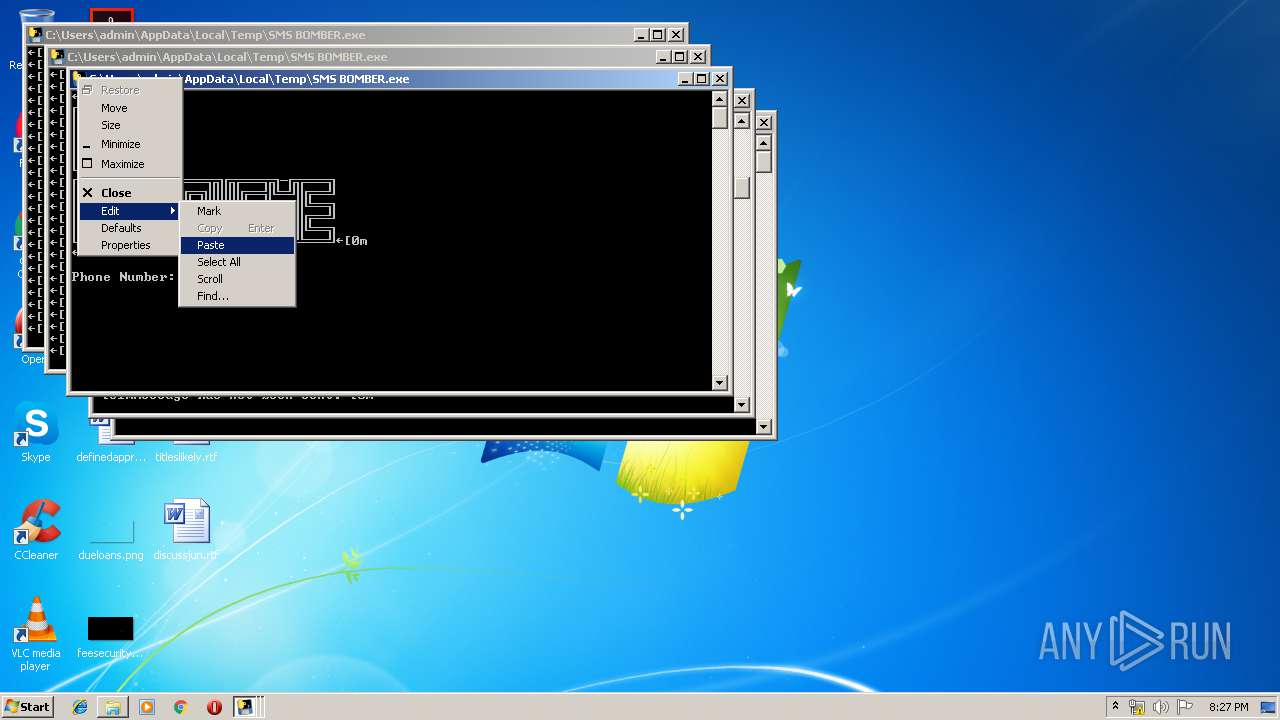Choose Select All in the Edit submenu

[237, 262]
